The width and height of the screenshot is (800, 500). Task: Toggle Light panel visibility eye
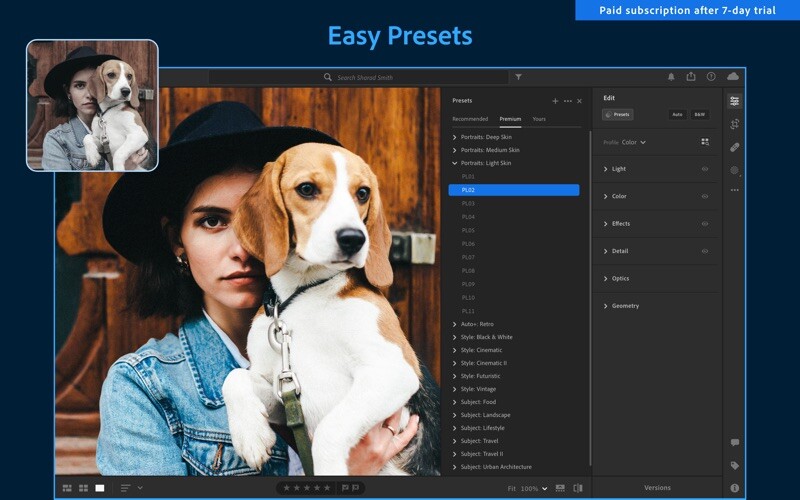(705, 169)
